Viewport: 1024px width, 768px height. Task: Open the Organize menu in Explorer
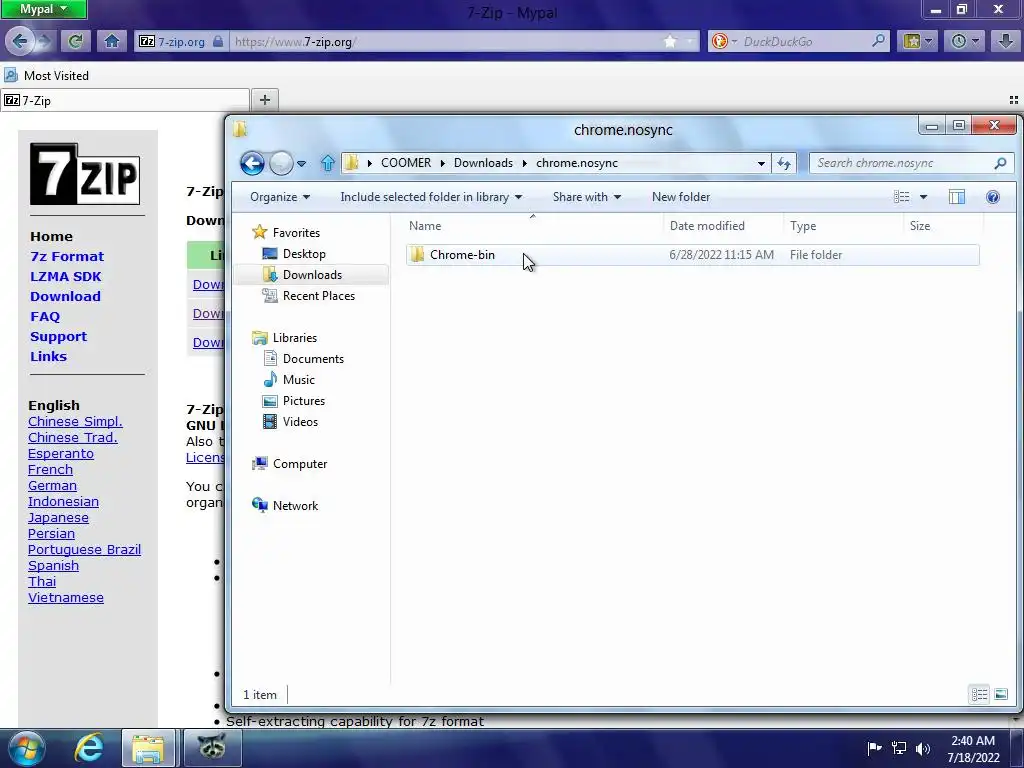[x=280, y=197]
